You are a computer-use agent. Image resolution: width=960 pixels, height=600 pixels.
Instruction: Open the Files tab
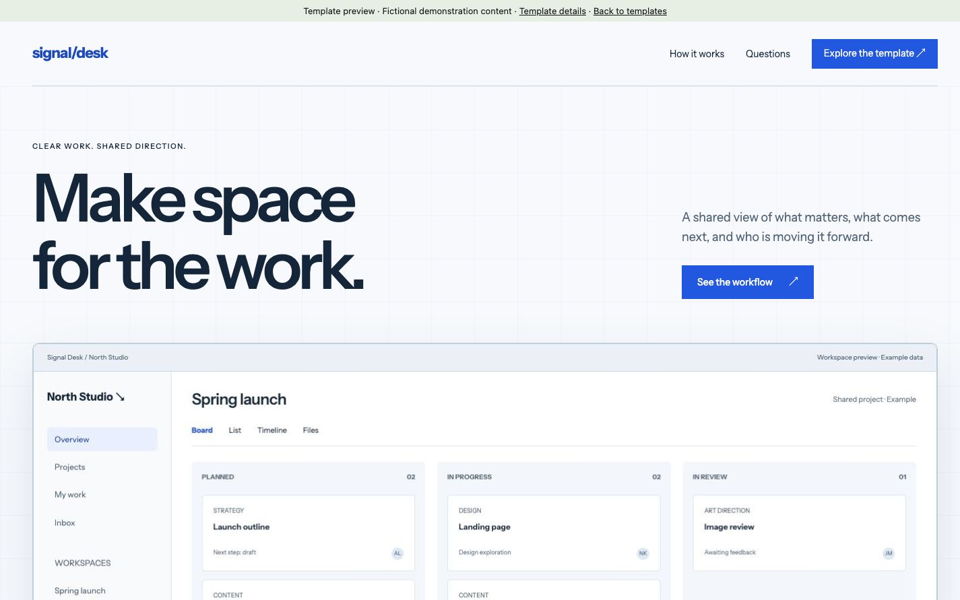310,430
